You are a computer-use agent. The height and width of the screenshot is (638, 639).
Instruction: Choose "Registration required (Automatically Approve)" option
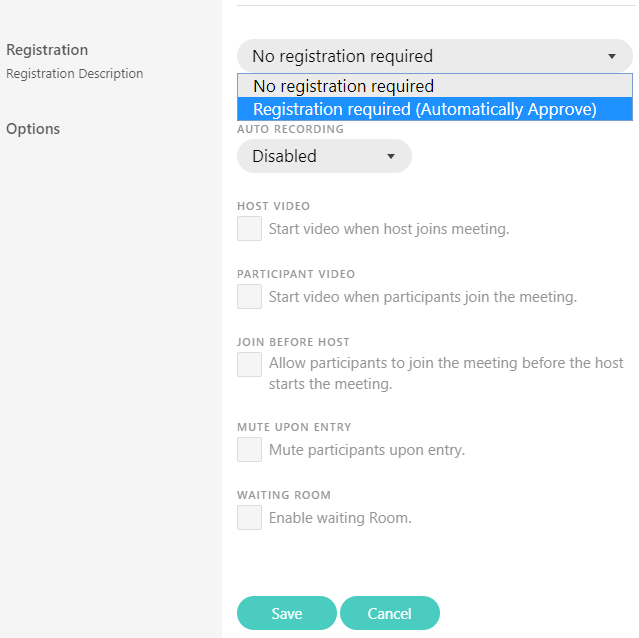pos(435,109)
